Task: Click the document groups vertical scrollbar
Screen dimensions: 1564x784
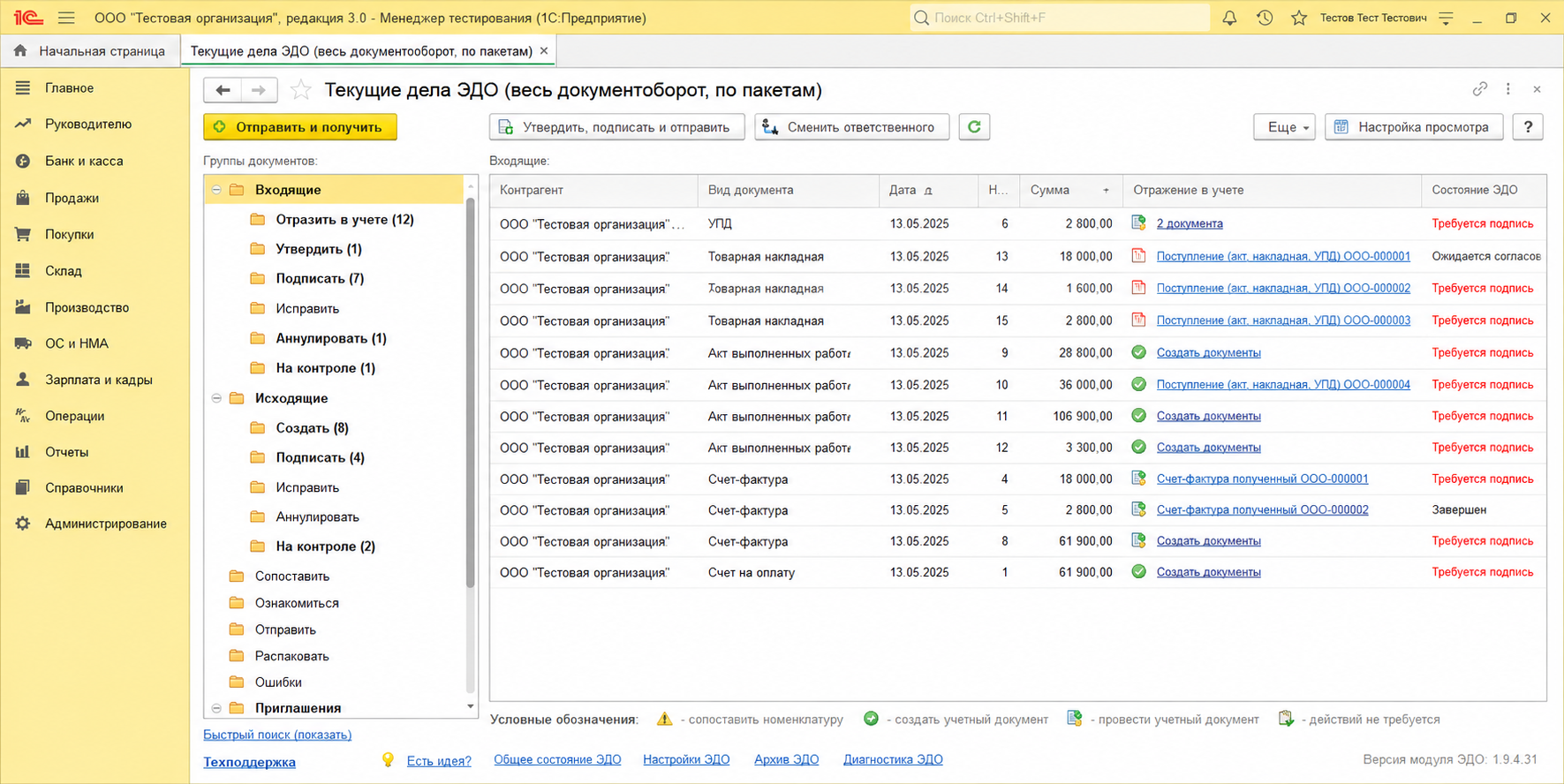Action: click(x=471, y=393)
